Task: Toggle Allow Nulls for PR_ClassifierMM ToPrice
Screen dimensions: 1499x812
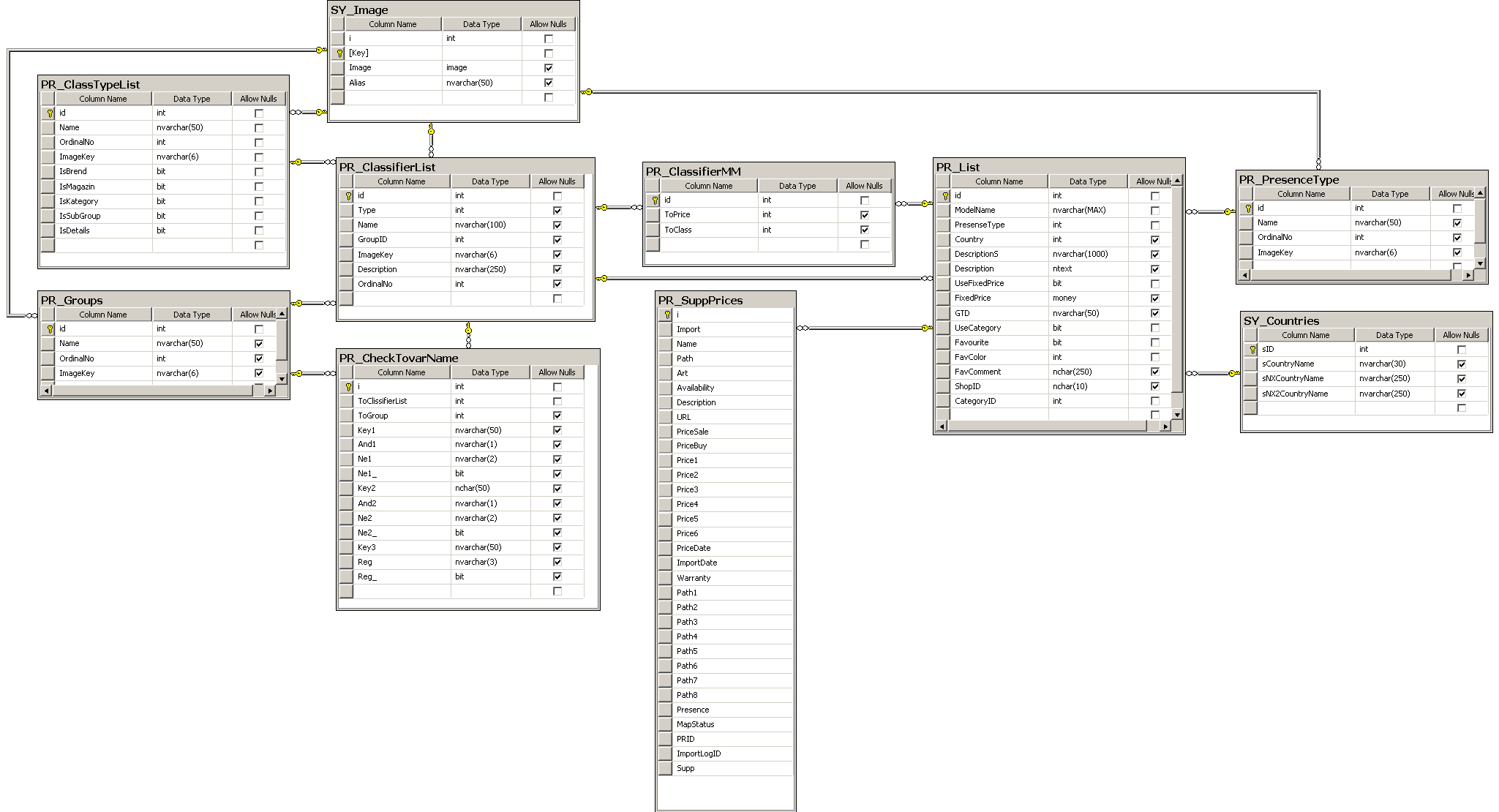Action: click(864, 215)
